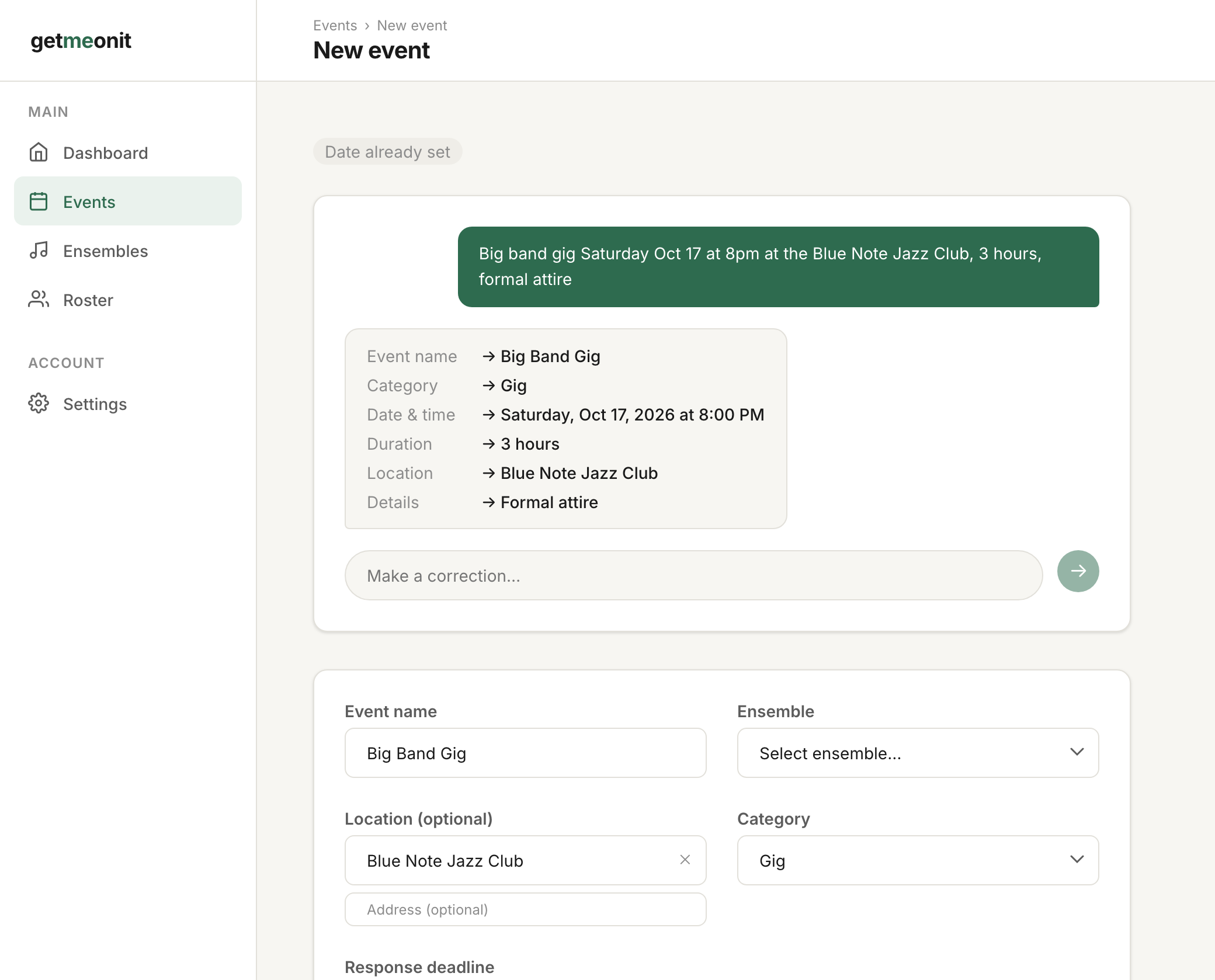Click the Events calendar icon
1215x980 pixels.
pyautogui.click(x=39, y=201)
